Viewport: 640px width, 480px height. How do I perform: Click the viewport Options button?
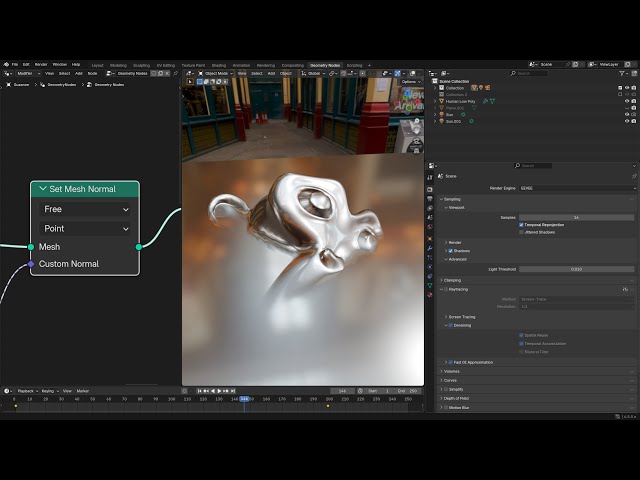pos(410,82)
